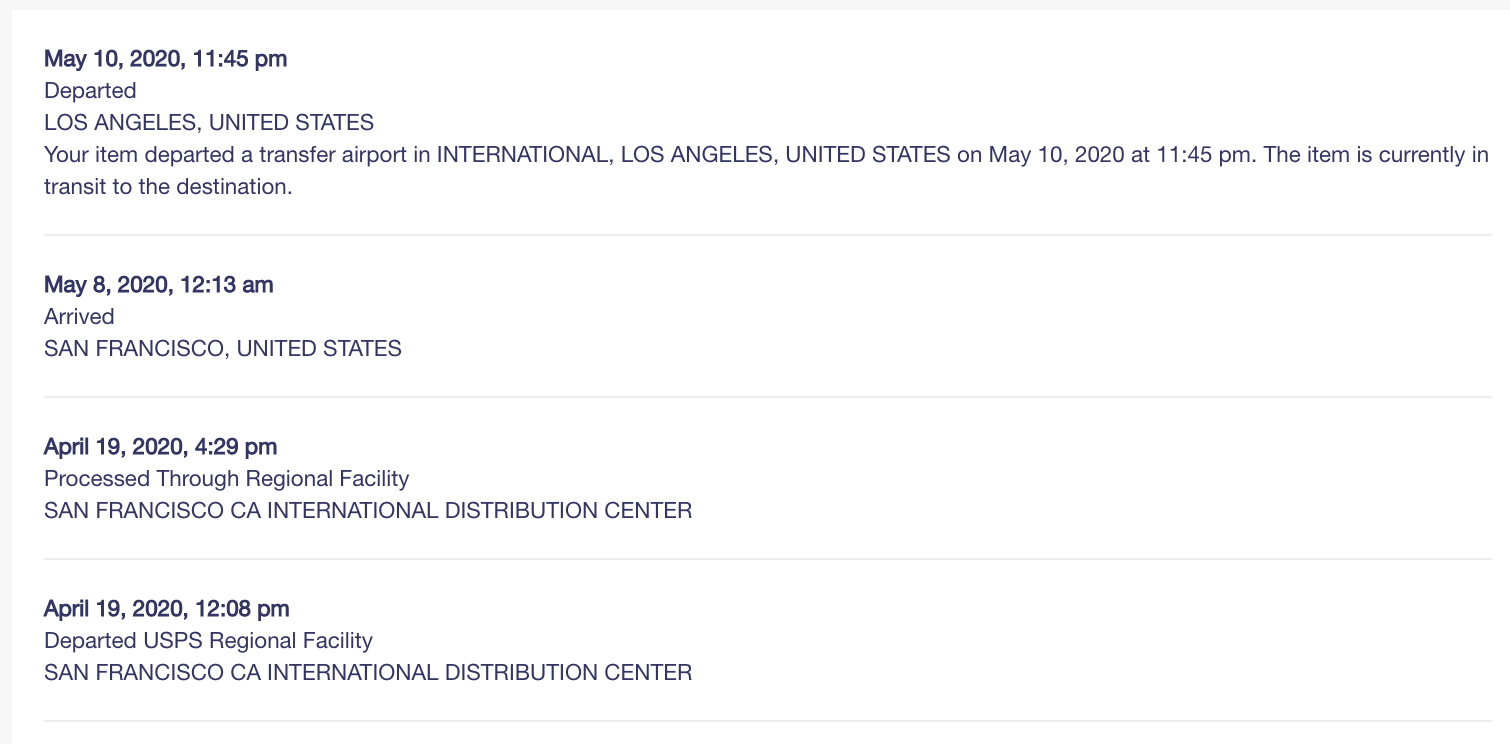This screenshot has height=744, width=1510.
Task: Click 'transit to the destination' line
Action: pyautogui.click(x=168, y=187)
